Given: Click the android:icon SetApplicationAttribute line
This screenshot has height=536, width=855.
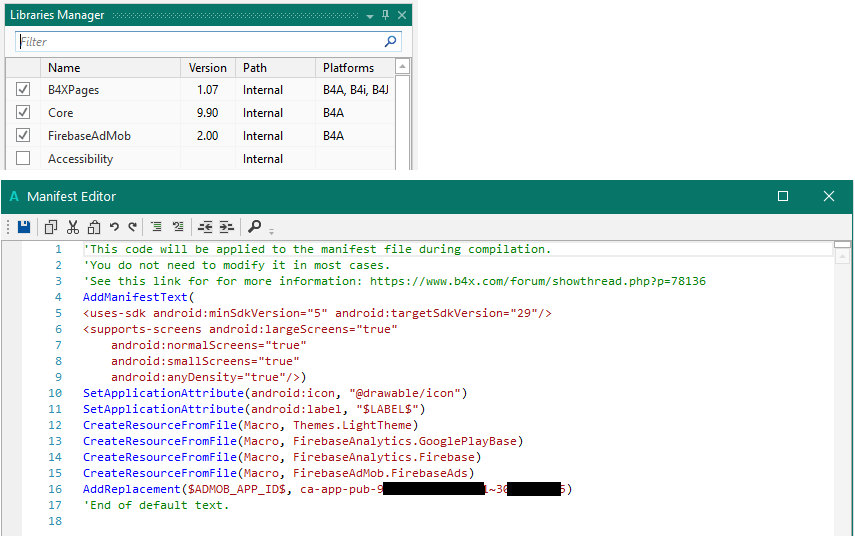Looking at the screenshot, I should click(x=275, y=393).
